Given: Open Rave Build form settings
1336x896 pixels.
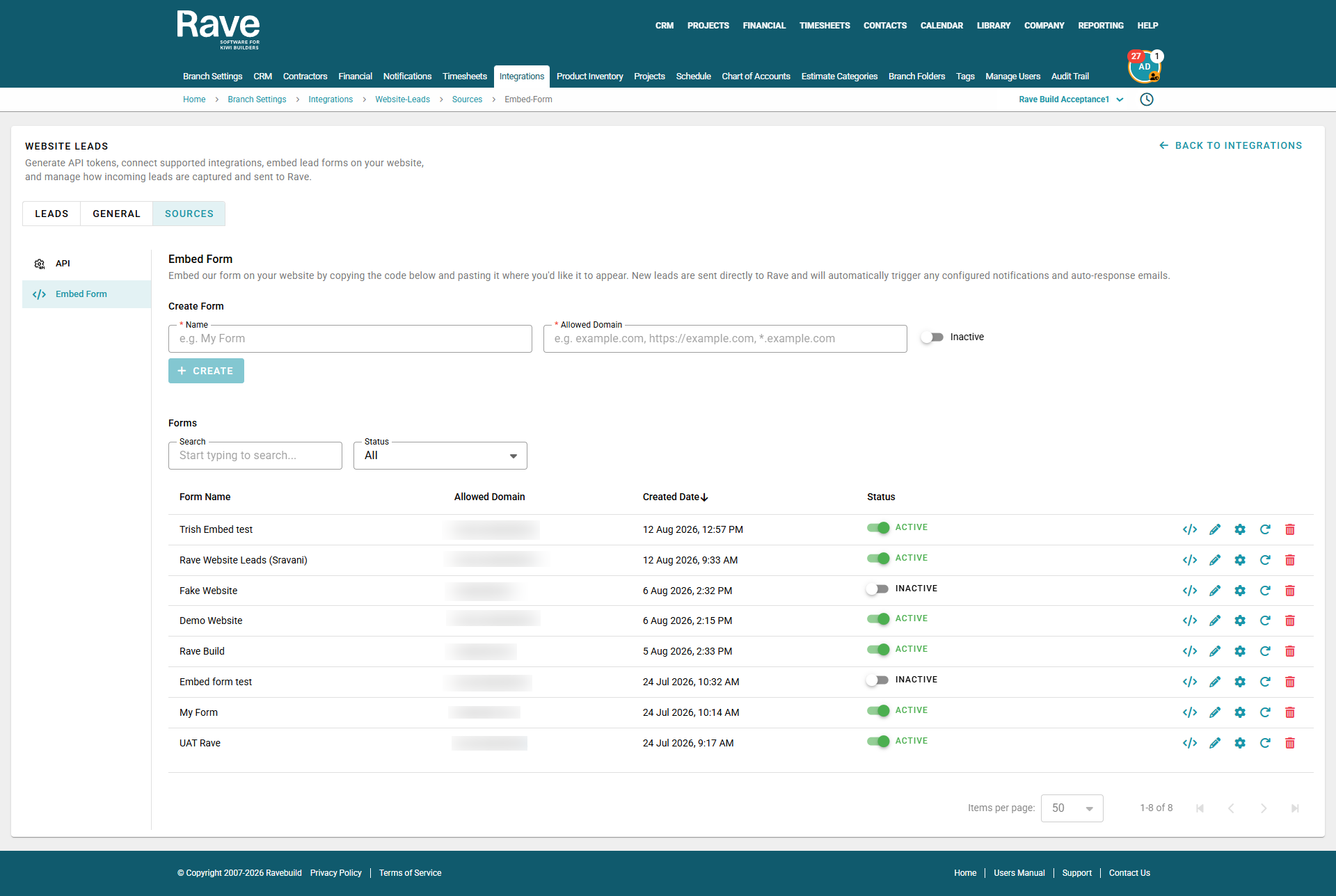Looking at the screenshot, I should coord(1240,651).
